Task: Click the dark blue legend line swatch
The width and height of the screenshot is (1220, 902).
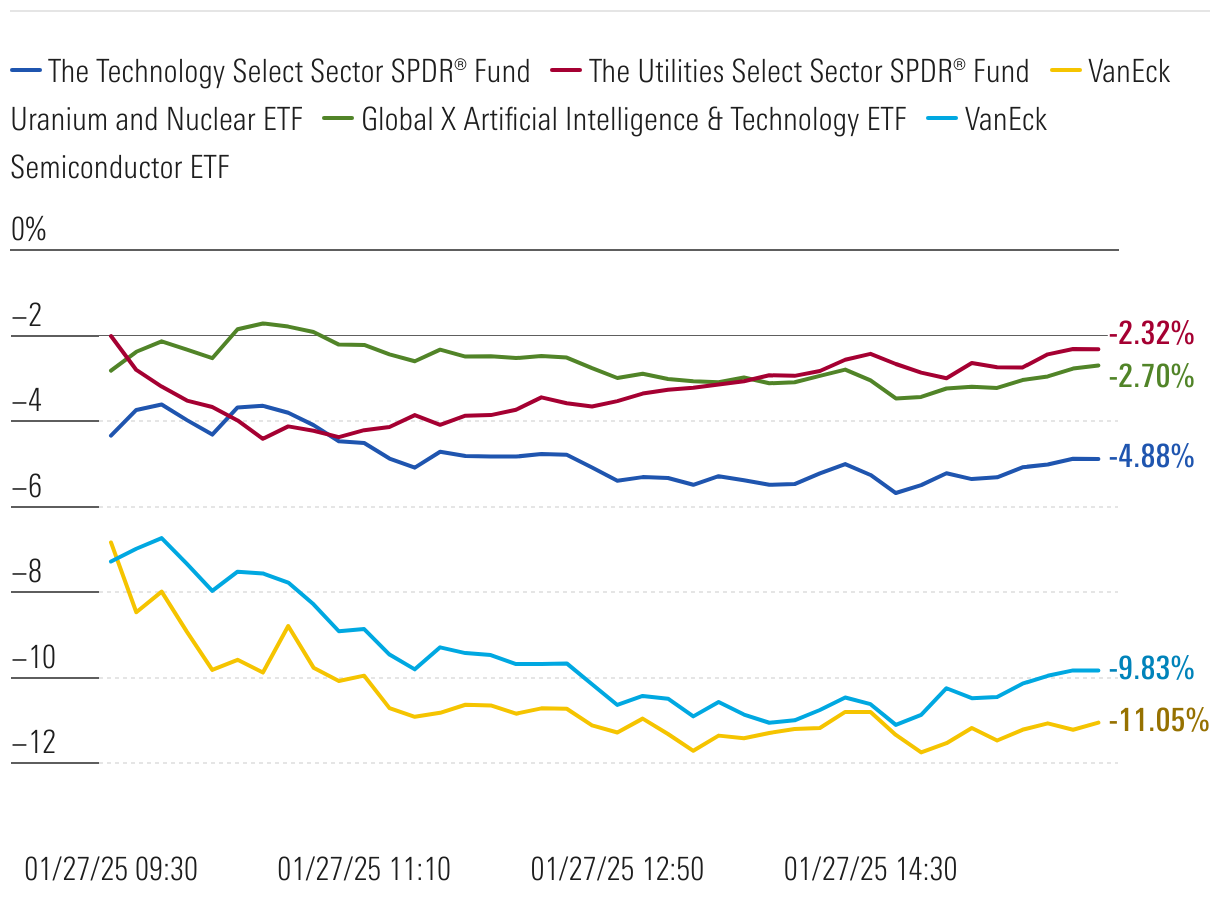Action: point(26,71)
